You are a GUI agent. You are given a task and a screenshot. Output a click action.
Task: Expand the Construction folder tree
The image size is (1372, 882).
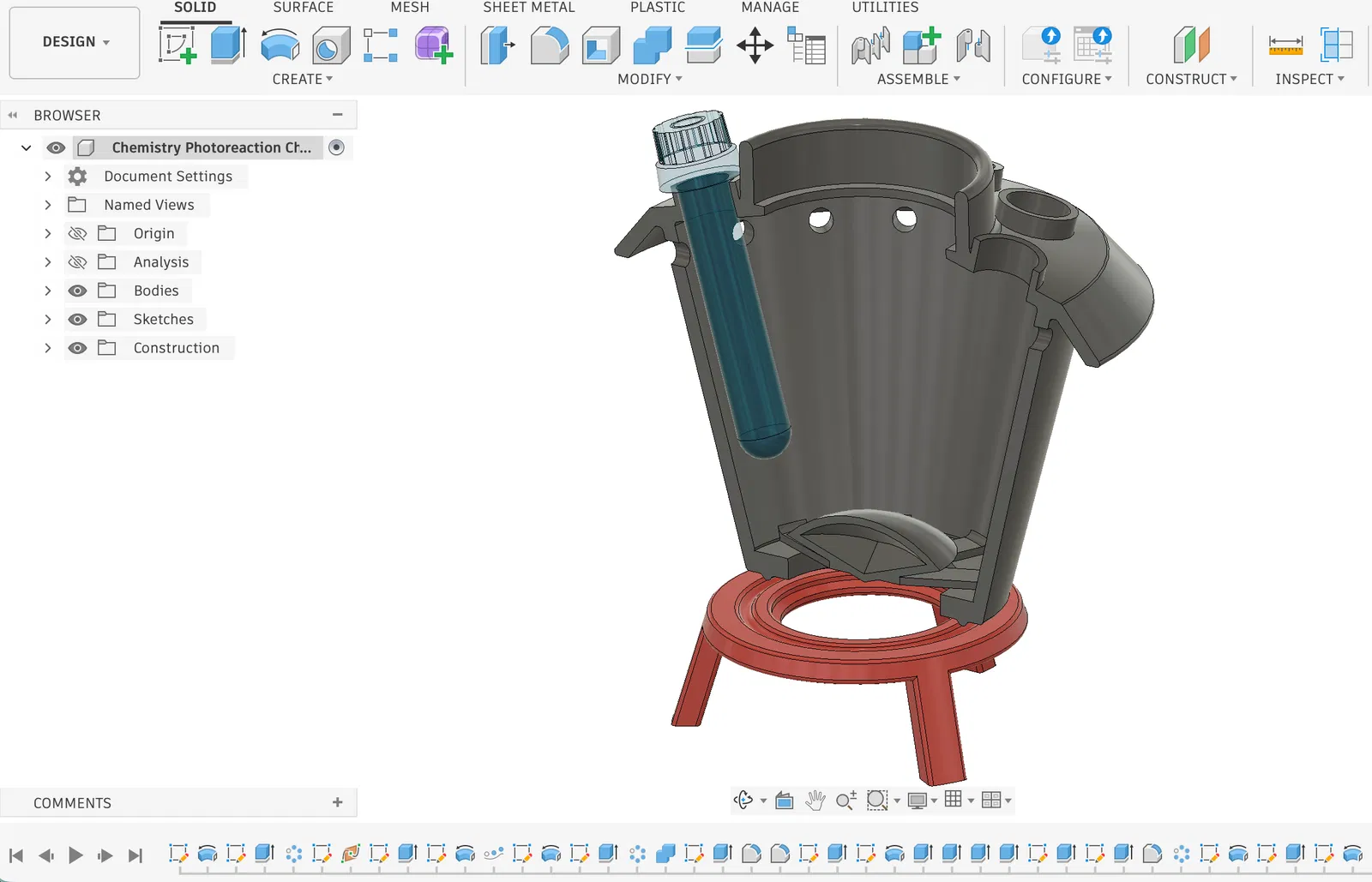coord(48,348)
